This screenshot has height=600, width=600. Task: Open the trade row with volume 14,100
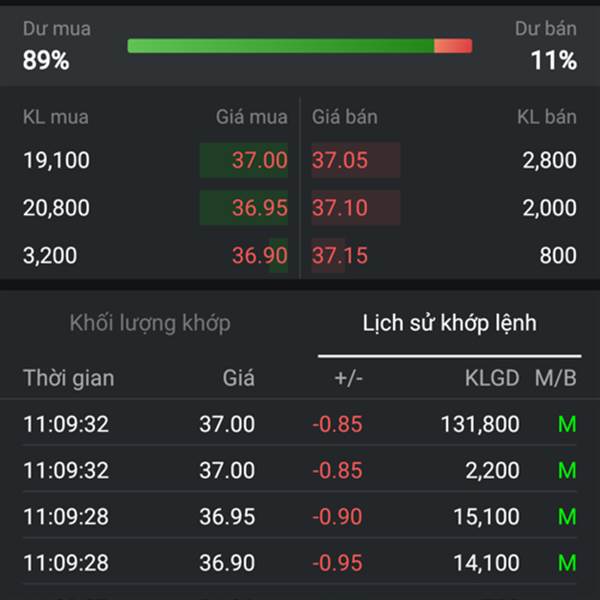pos(300,563)
